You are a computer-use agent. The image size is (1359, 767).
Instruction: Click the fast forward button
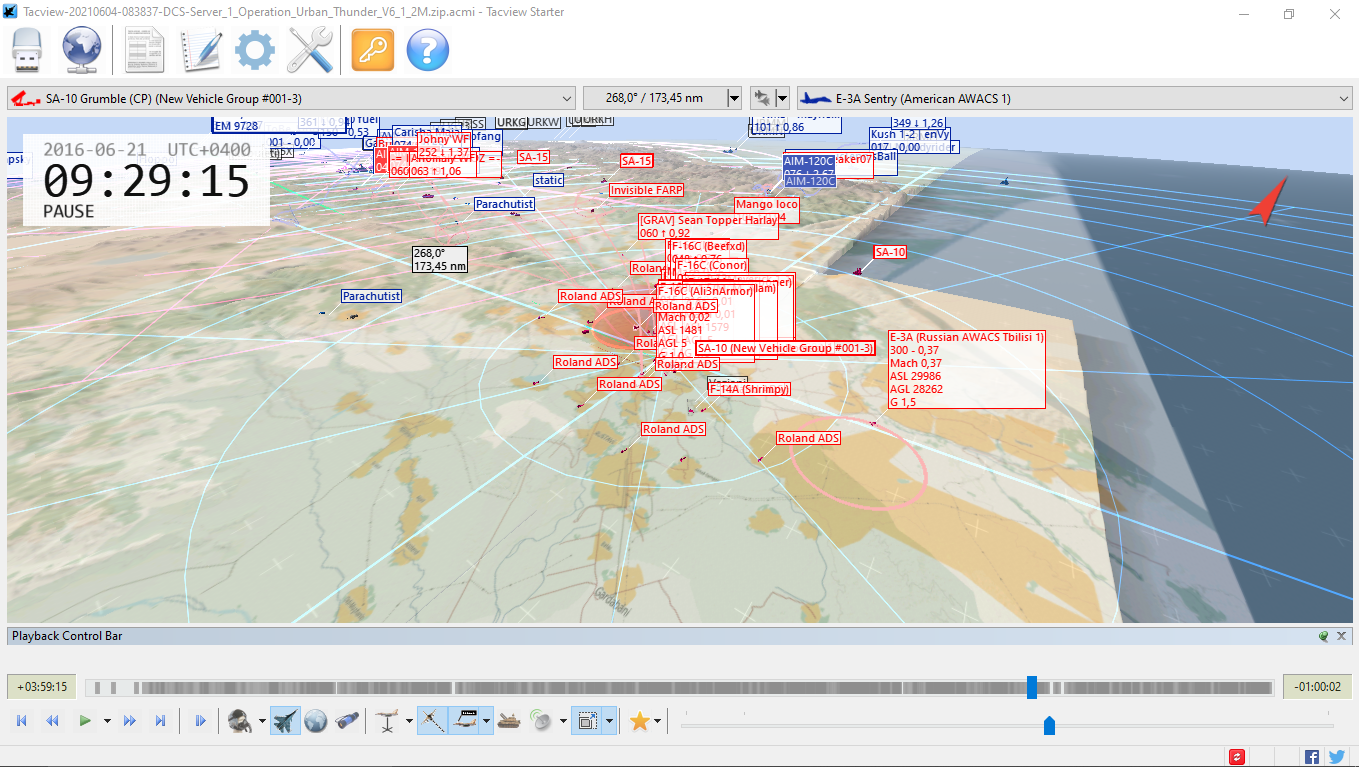click(x=129, y=721)
